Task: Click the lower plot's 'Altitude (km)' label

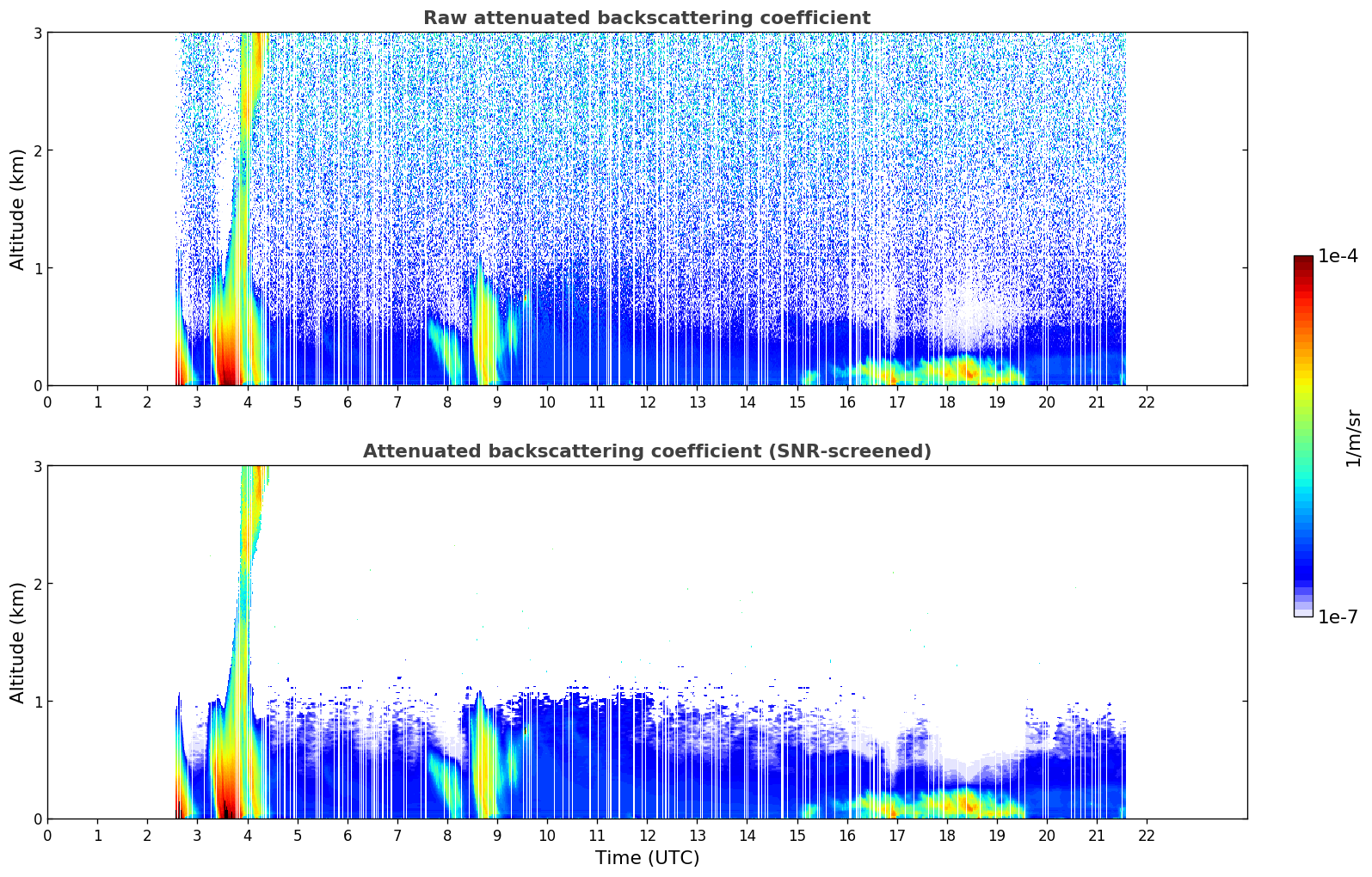Action: (18, 642)
